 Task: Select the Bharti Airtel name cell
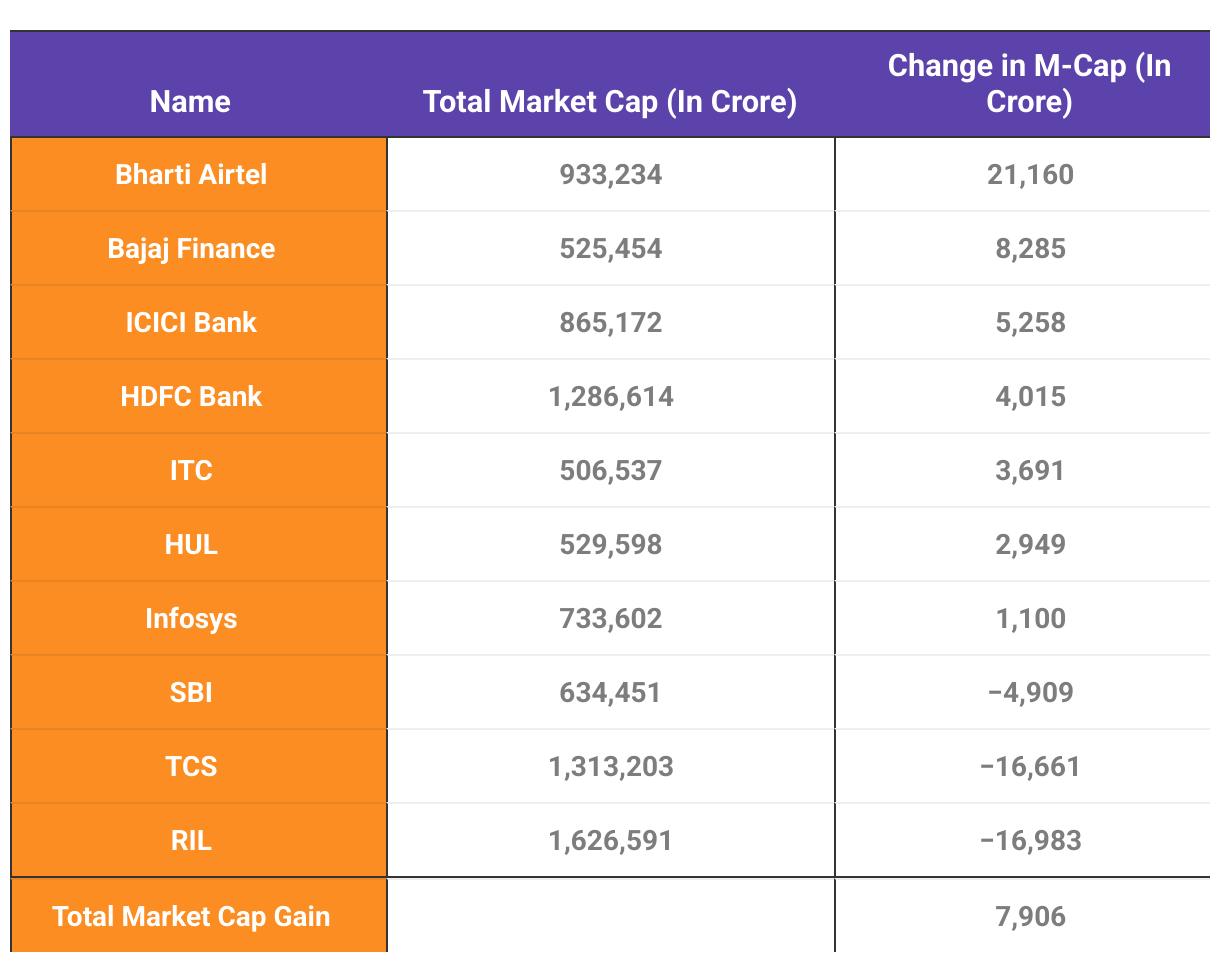pos(191,174)
